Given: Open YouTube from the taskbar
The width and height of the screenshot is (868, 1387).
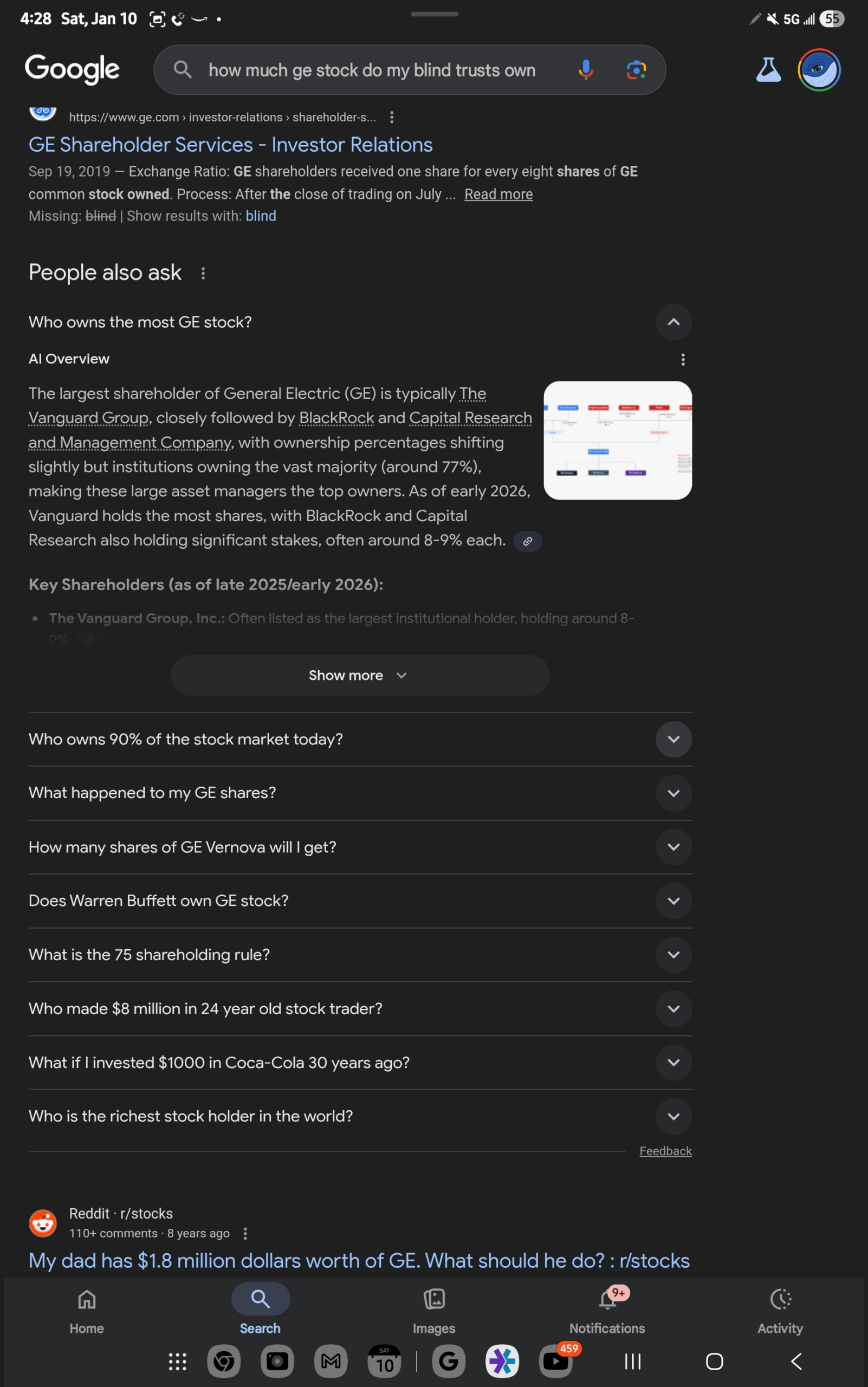Looking at the screenshot, I should 556,1360.
